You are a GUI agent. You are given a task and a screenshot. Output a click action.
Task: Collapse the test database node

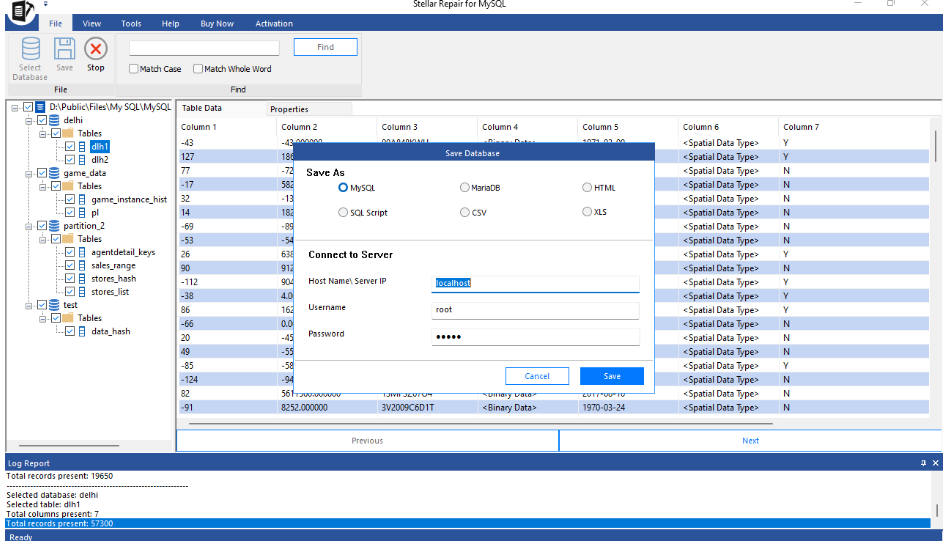click(28, 305)
